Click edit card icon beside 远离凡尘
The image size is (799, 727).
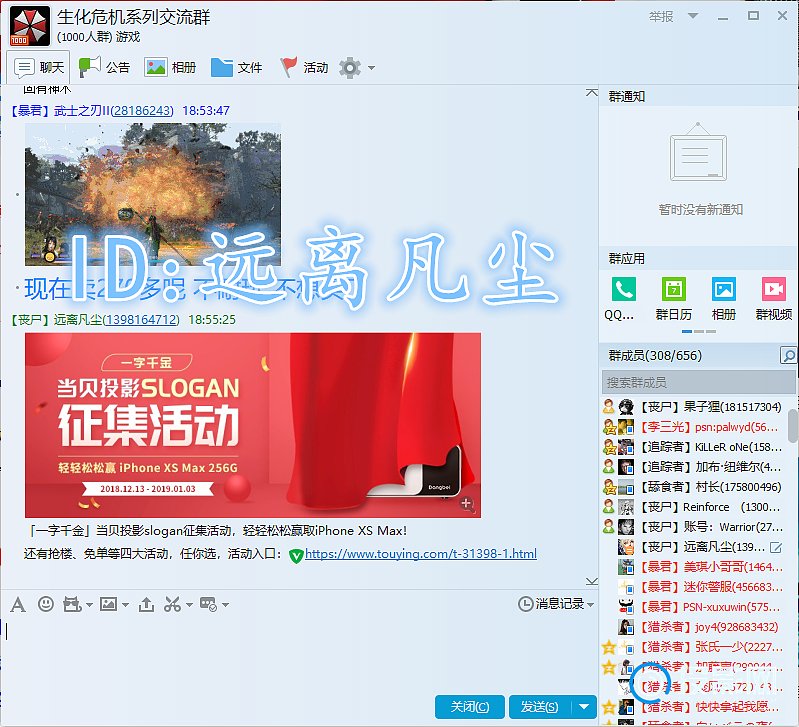[776, 548]
